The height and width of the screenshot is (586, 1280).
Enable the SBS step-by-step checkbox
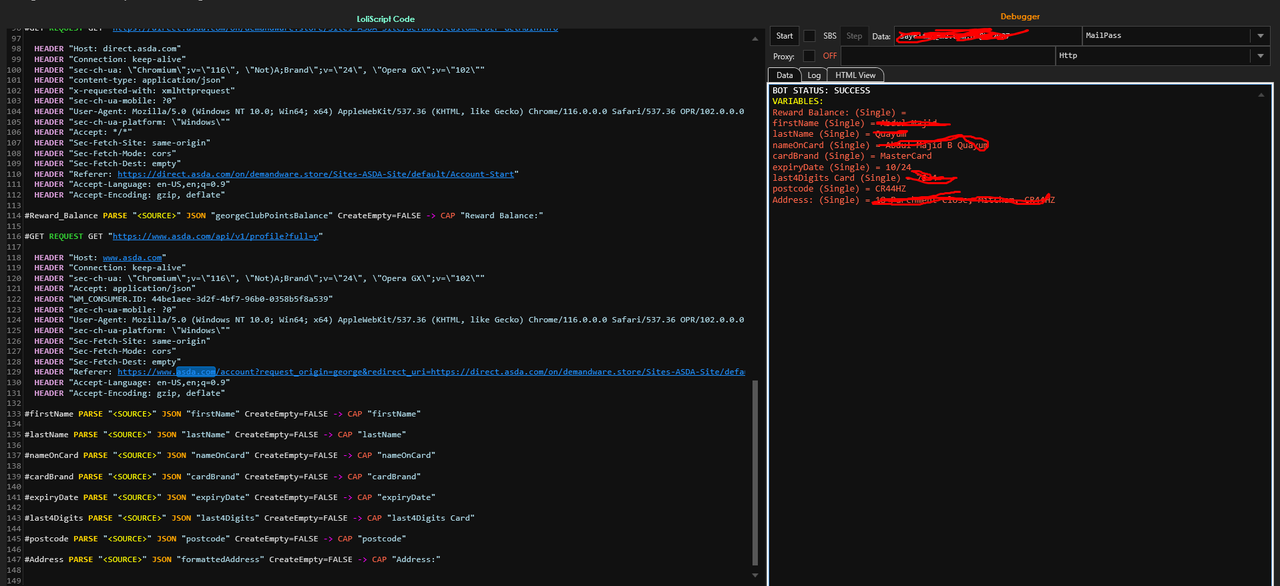tap(809, 36)
